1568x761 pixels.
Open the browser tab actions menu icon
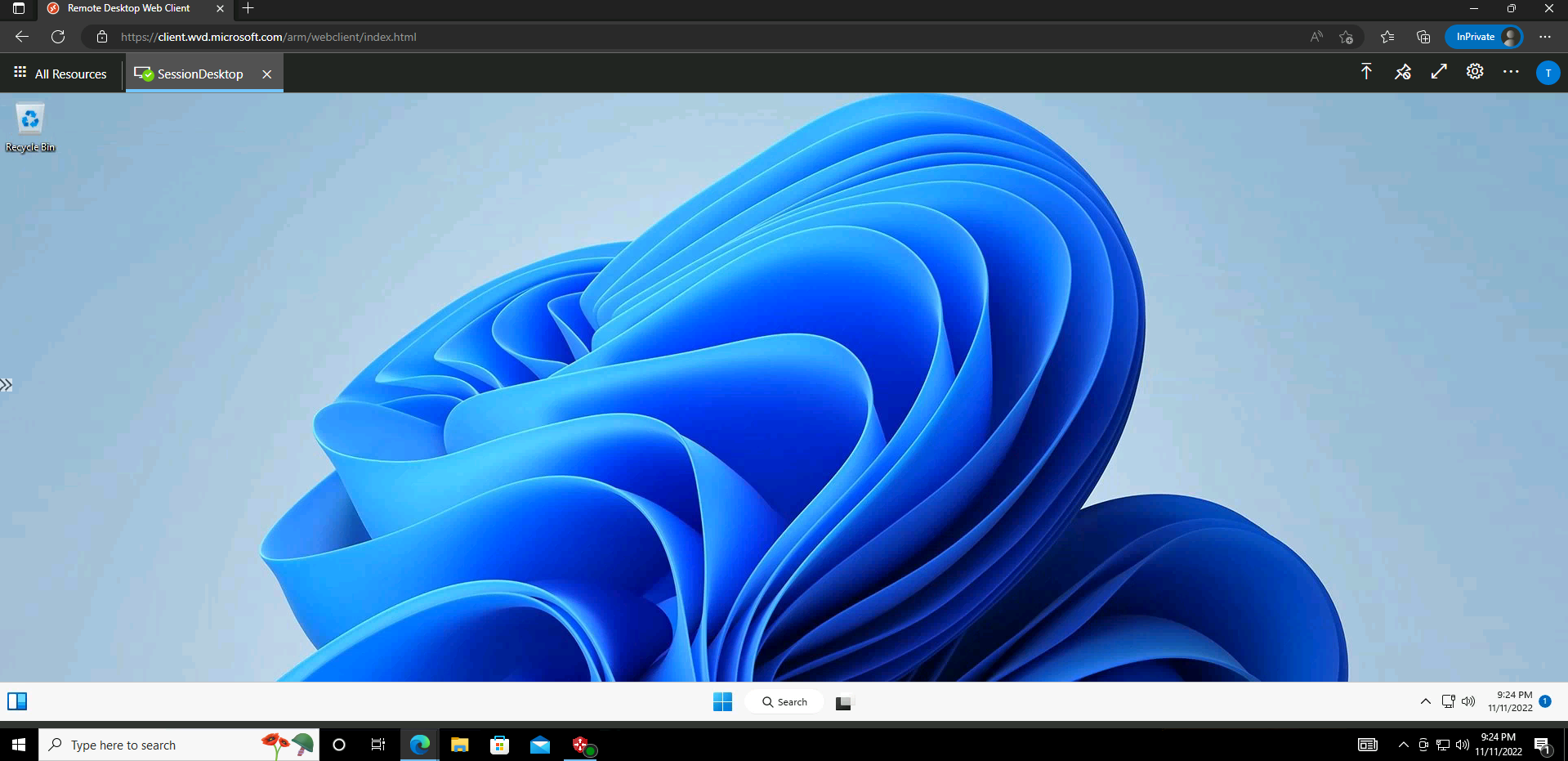tap(19, 8)
